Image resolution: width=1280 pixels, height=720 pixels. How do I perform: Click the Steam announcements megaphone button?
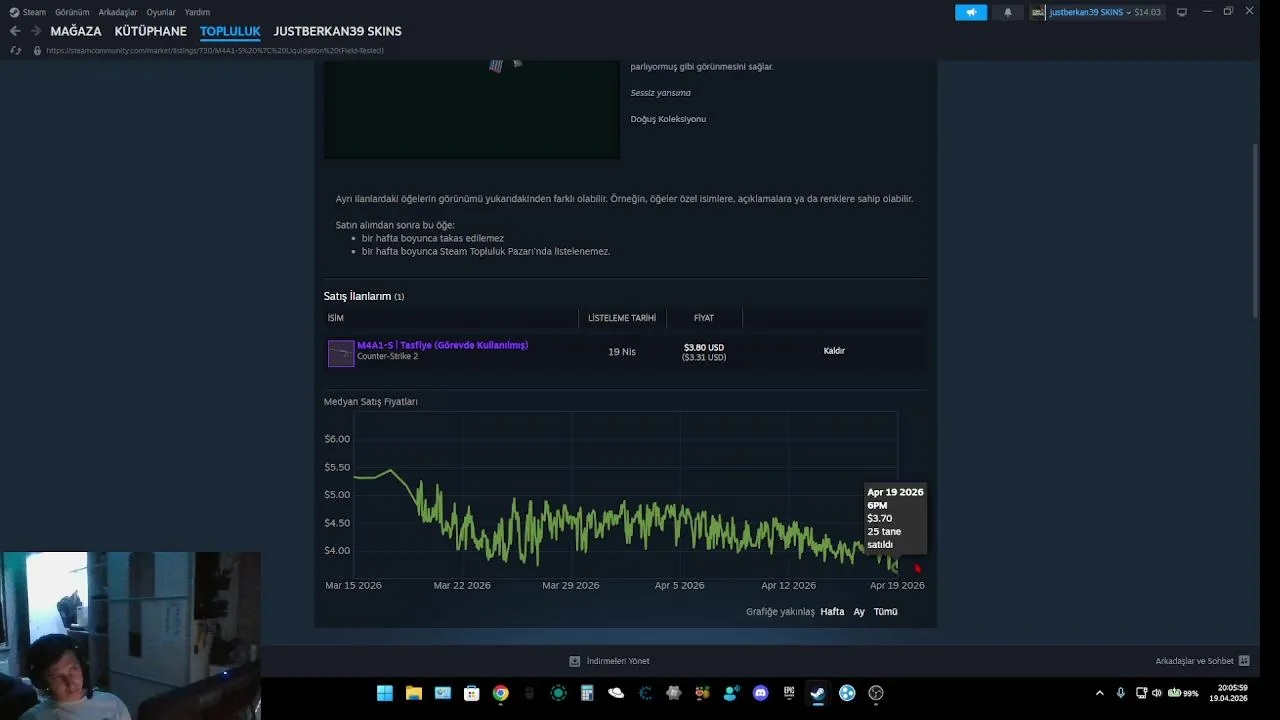coord(970,12)
